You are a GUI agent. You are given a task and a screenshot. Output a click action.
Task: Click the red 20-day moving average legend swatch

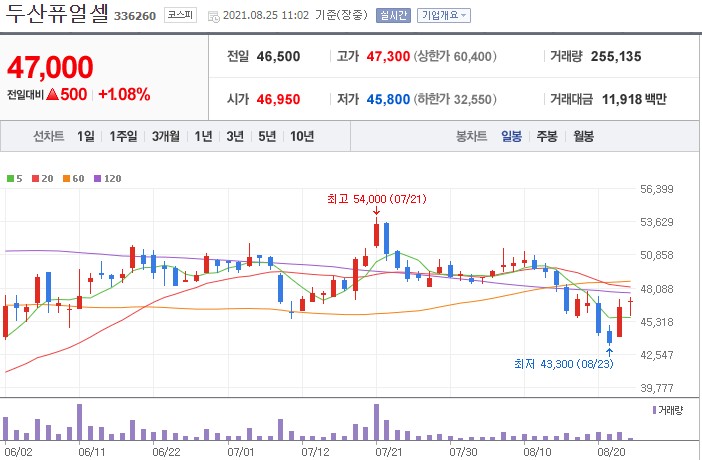point(35,179)
